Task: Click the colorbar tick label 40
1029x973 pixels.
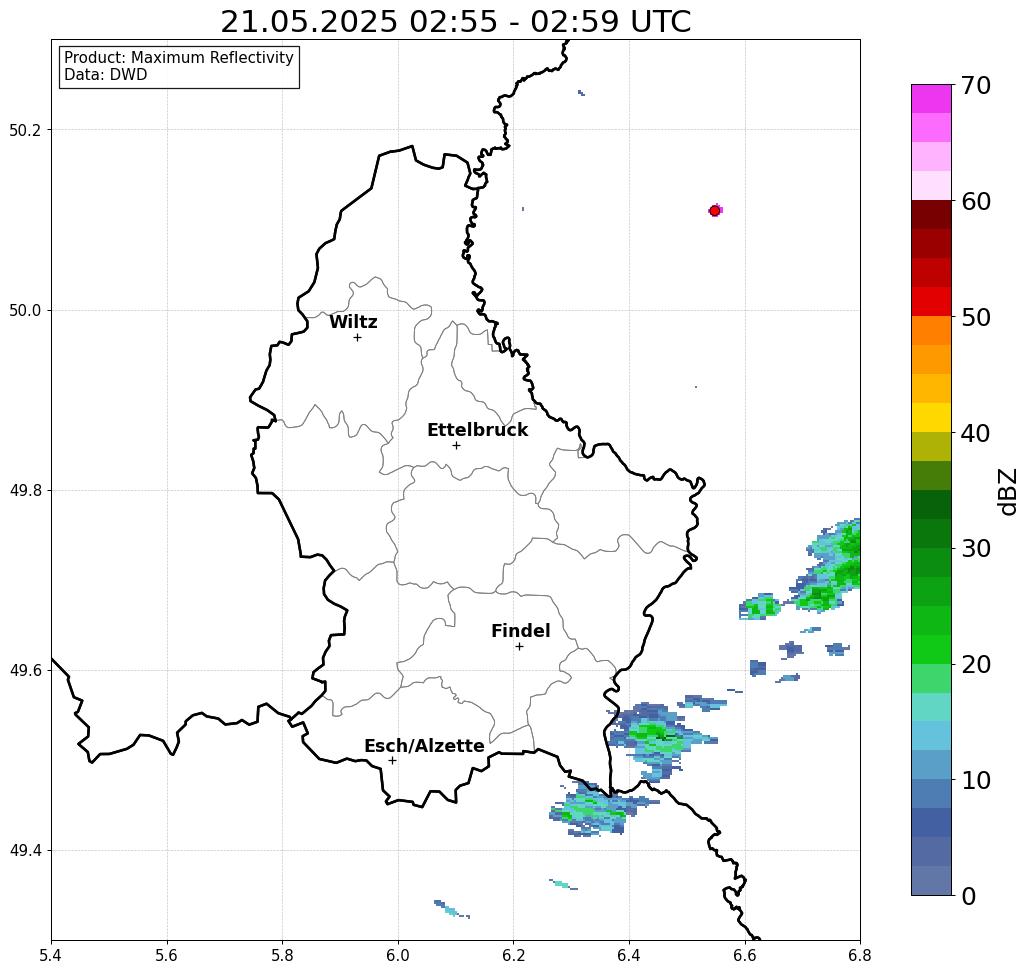Action: pyautogui.click(x=976, y=433)
